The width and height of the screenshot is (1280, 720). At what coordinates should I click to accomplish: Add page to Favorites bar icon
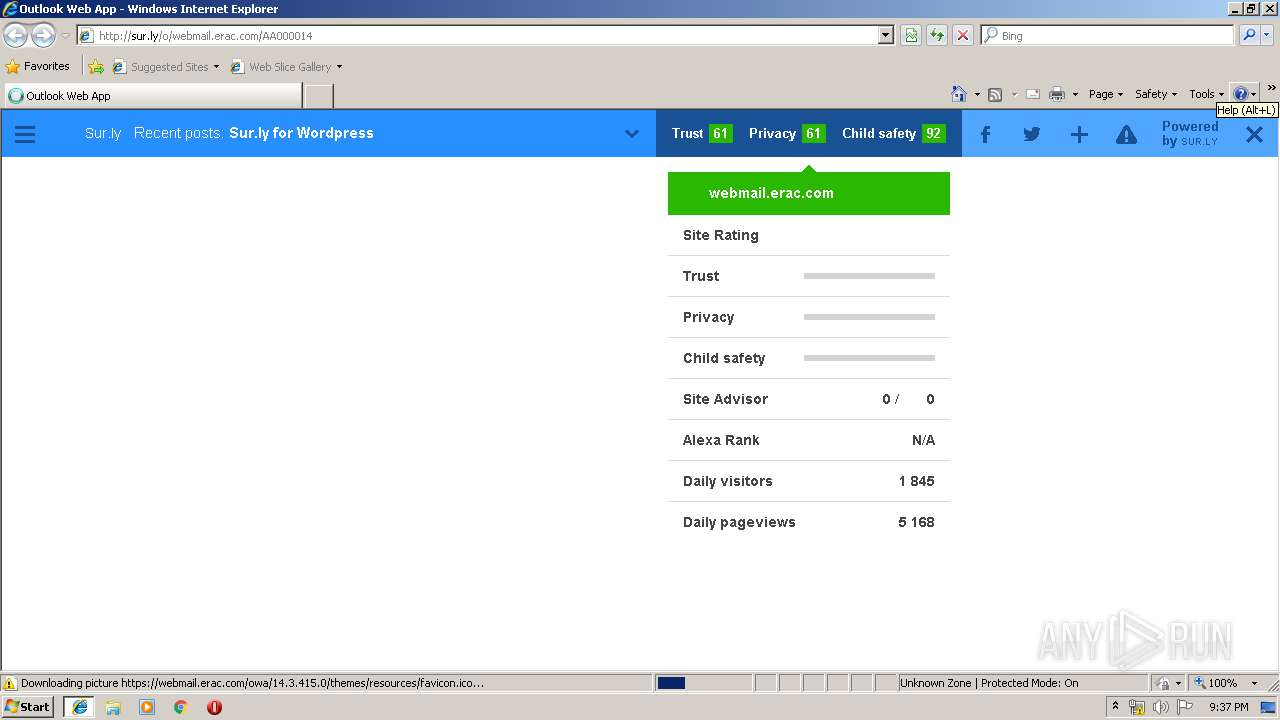coord(96,67)
